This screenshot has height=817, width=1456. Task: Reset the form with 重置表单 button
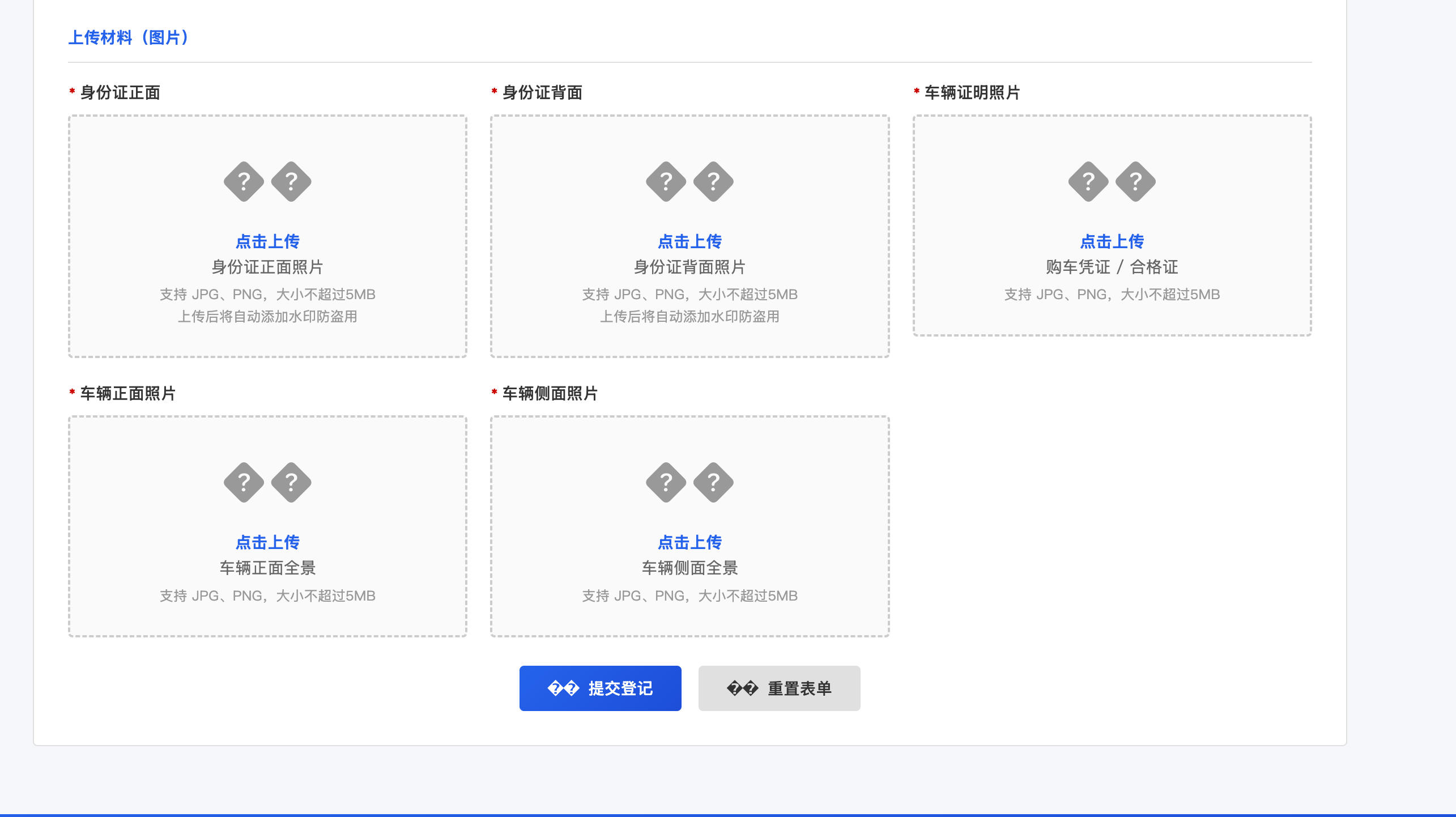779,688
